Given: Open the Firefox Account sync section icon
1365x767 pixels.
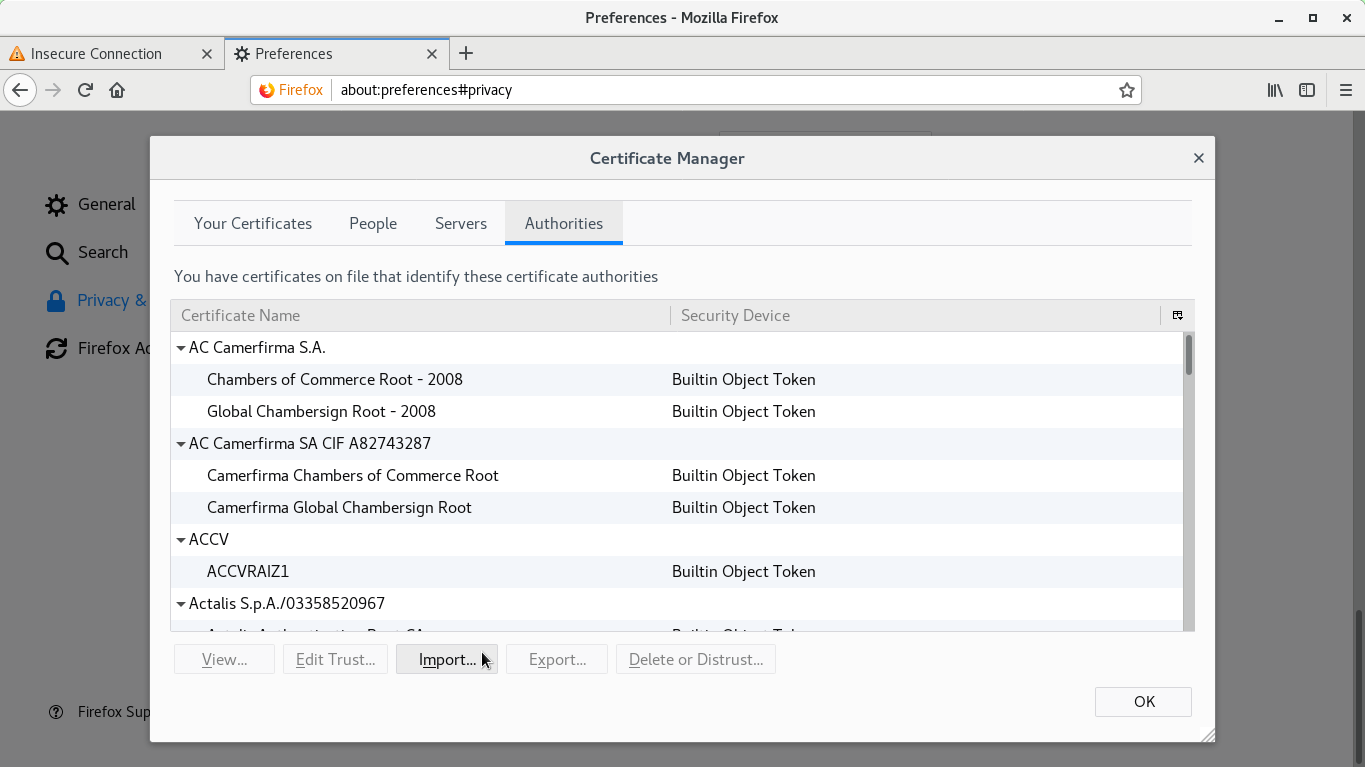Looking at the screenshot, I should coord(57,348).
